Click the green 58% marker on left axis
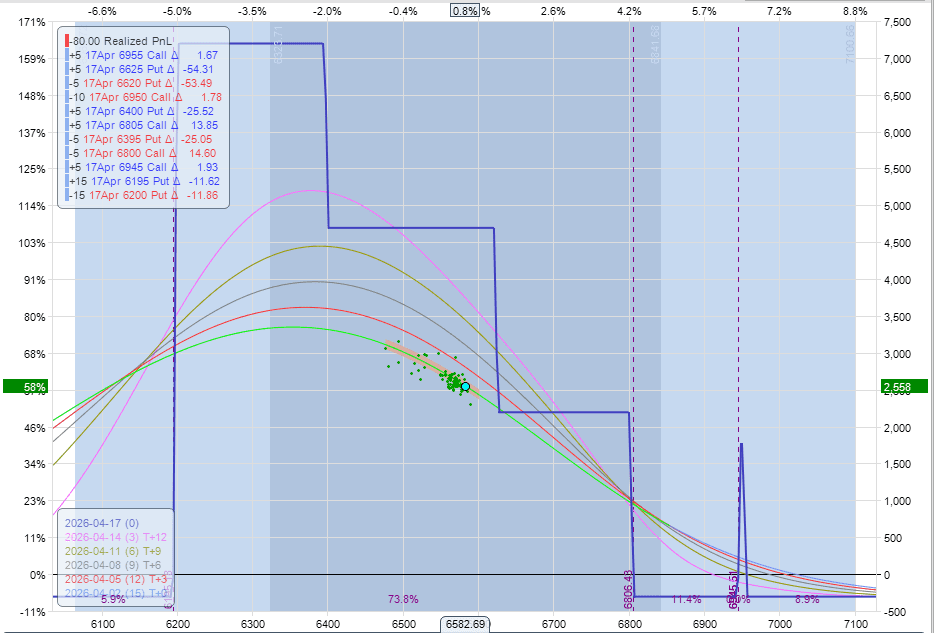Screen dimensions: 934x633 click(25, 386)
